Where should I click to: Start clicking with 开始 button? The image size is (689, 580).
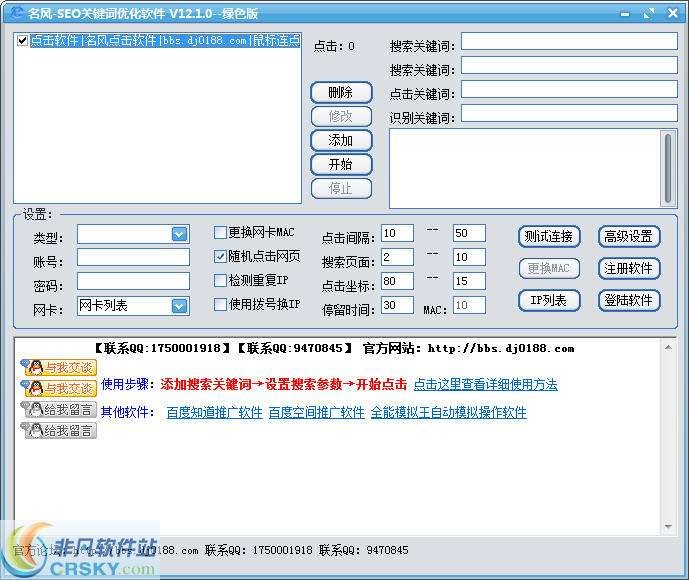tap(341, 165)
